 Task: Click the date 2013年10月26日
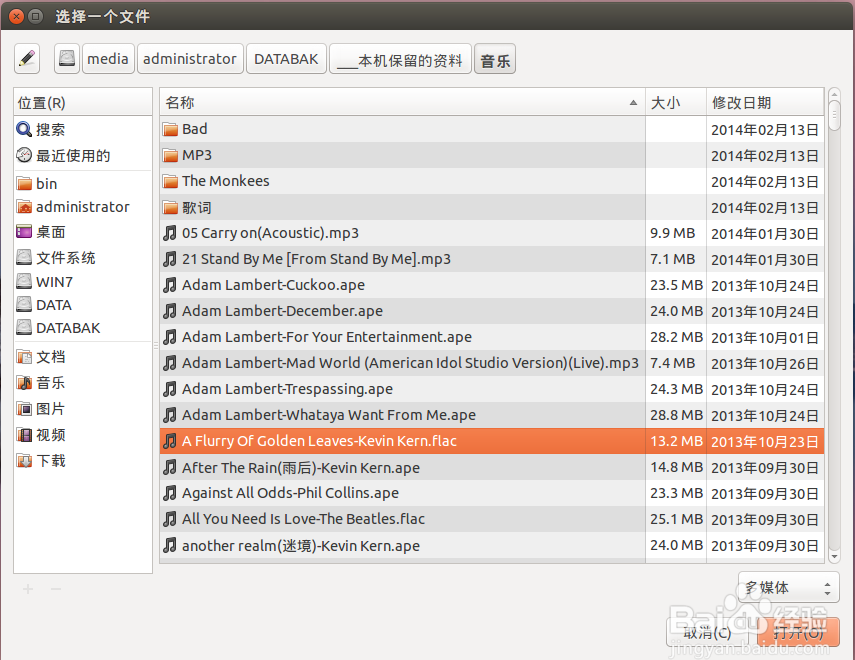(x=764, y=364)
